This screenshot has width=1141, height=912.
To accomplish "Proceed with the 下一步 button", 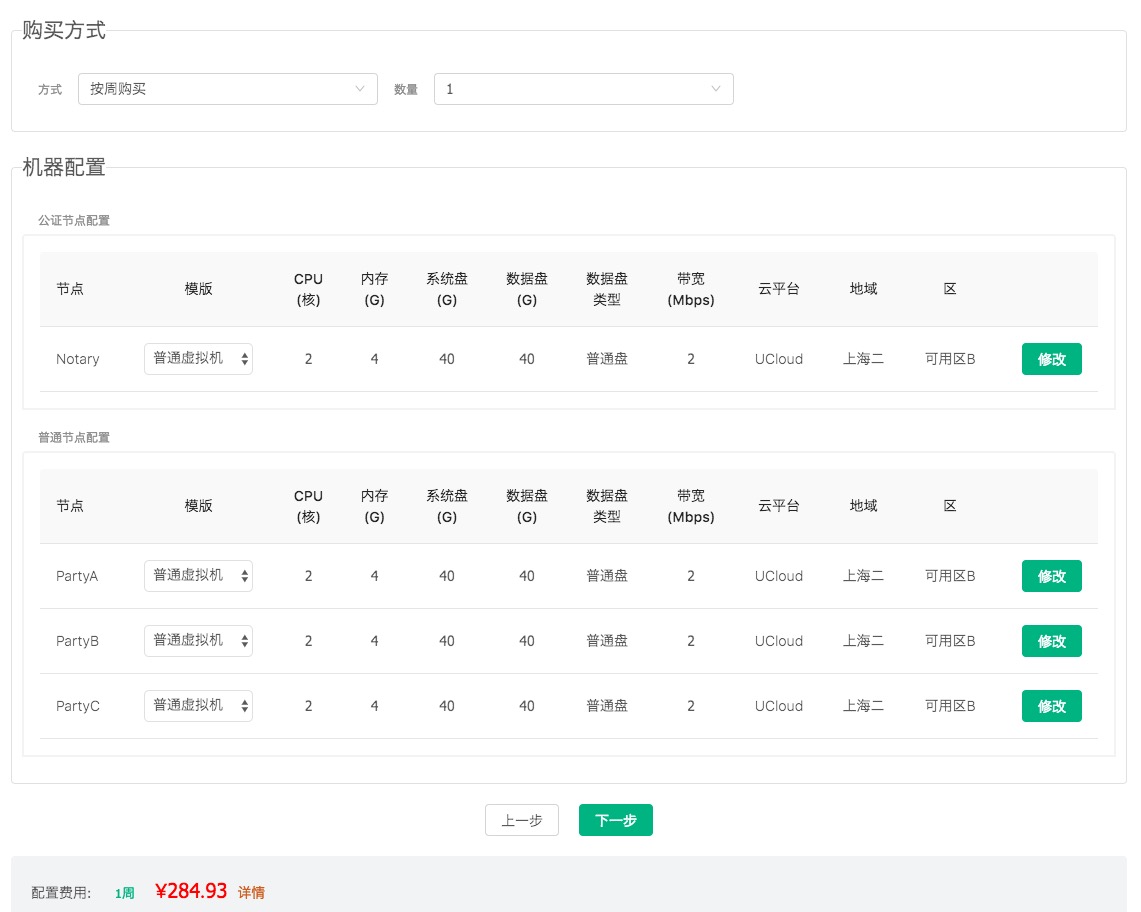I will click(616, 820).
